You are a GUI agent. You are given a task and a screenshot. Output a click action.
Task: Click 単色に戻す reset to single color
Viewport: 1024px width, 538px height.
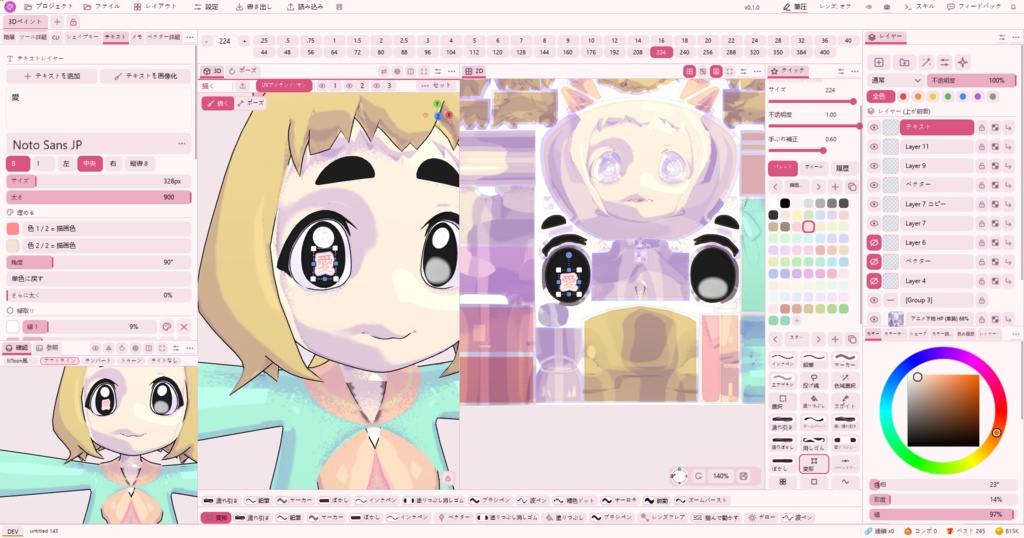[x=99, y=279]
